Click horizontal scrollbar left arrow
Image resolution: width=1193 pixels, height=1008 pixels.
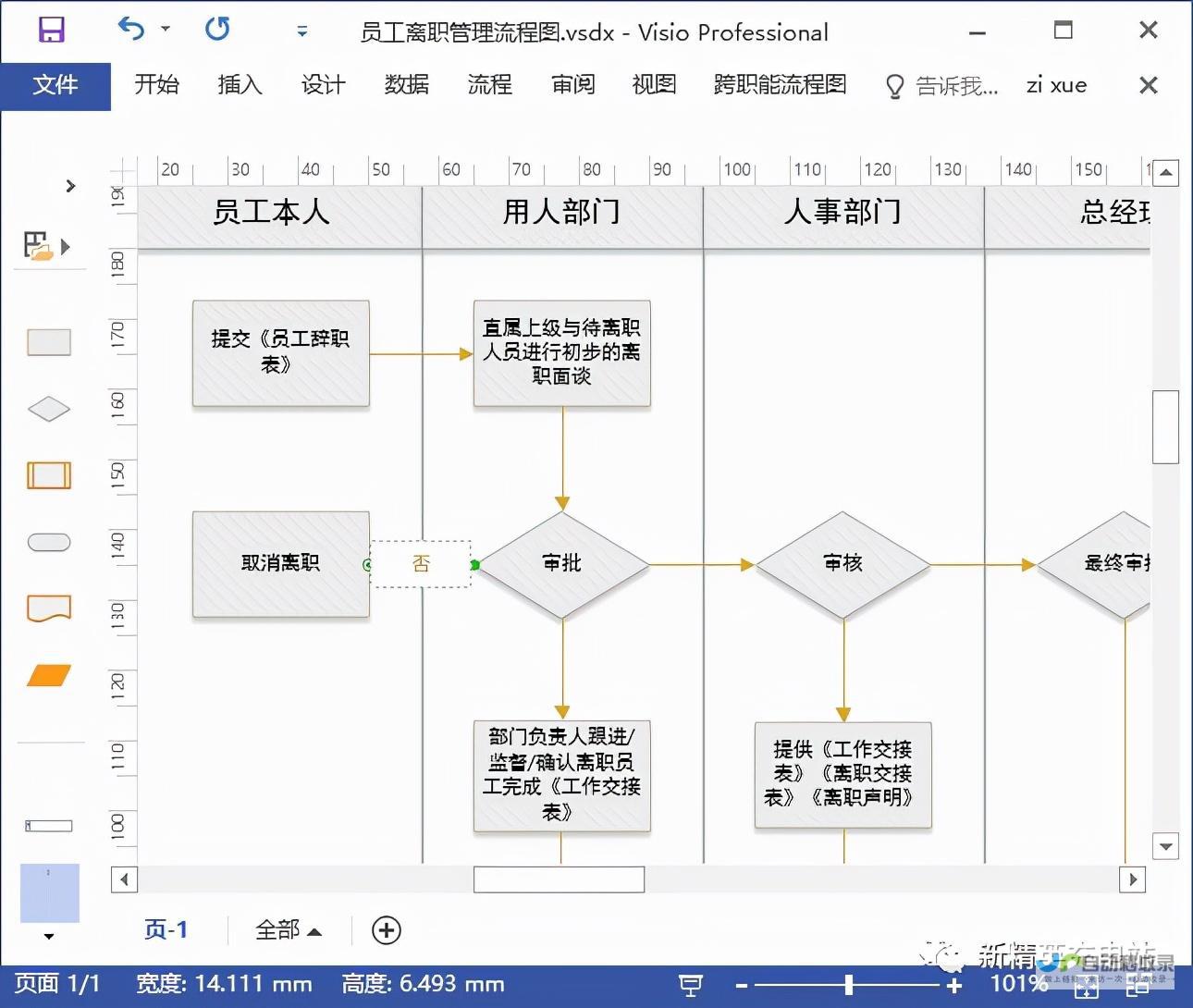(x=124, y=879)
